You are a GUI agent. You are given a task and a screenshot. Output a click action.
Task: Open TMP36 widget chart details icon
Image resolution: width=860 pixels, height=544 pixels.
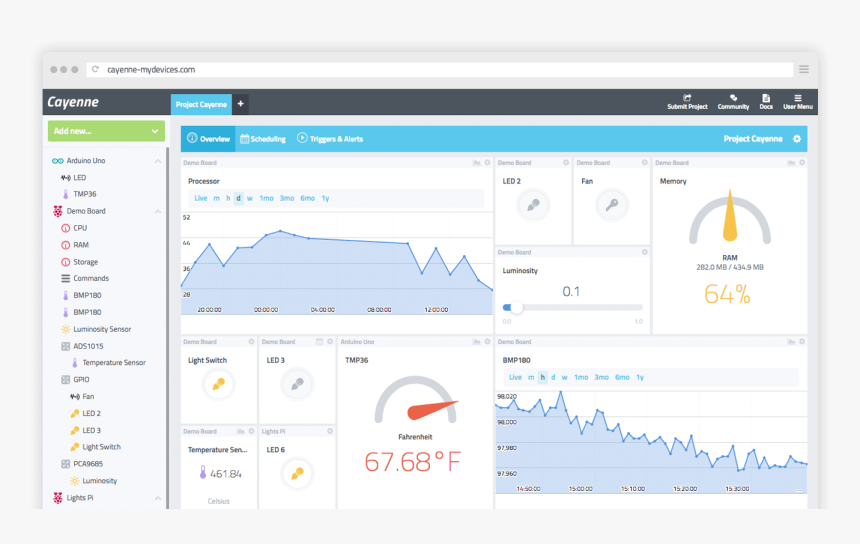click(477, 342)
